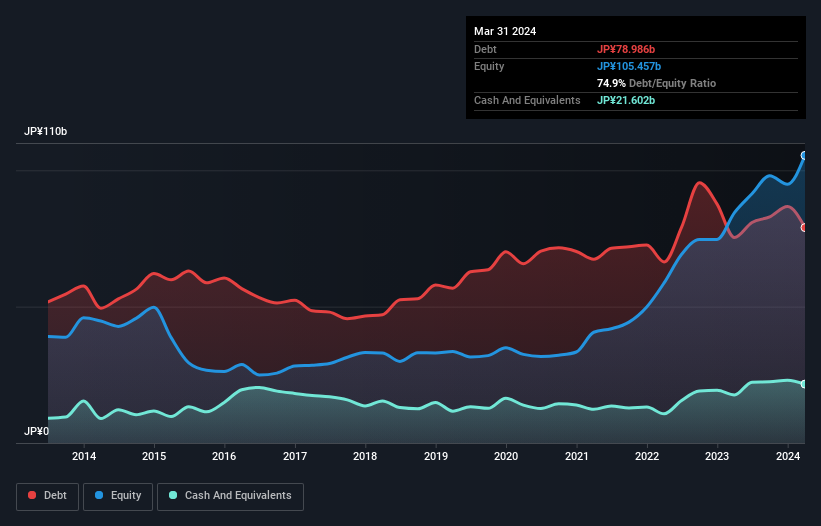Click the JP¥0 y-axis label

(36, 431)
